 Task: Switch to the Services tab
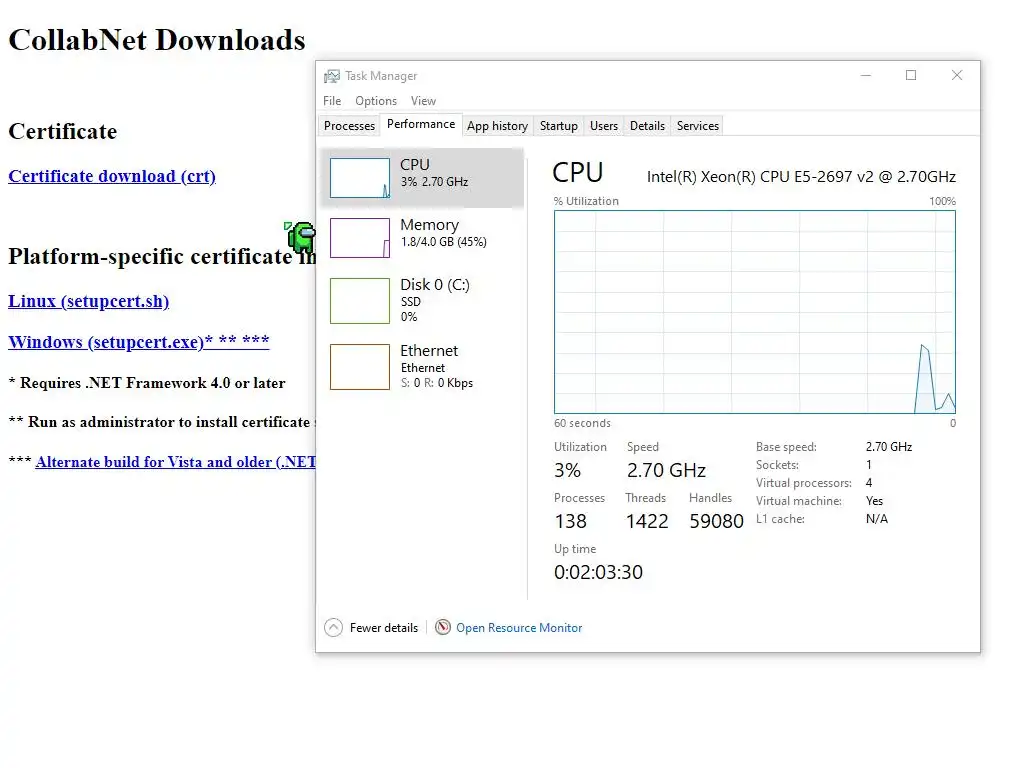pos(697,125)
